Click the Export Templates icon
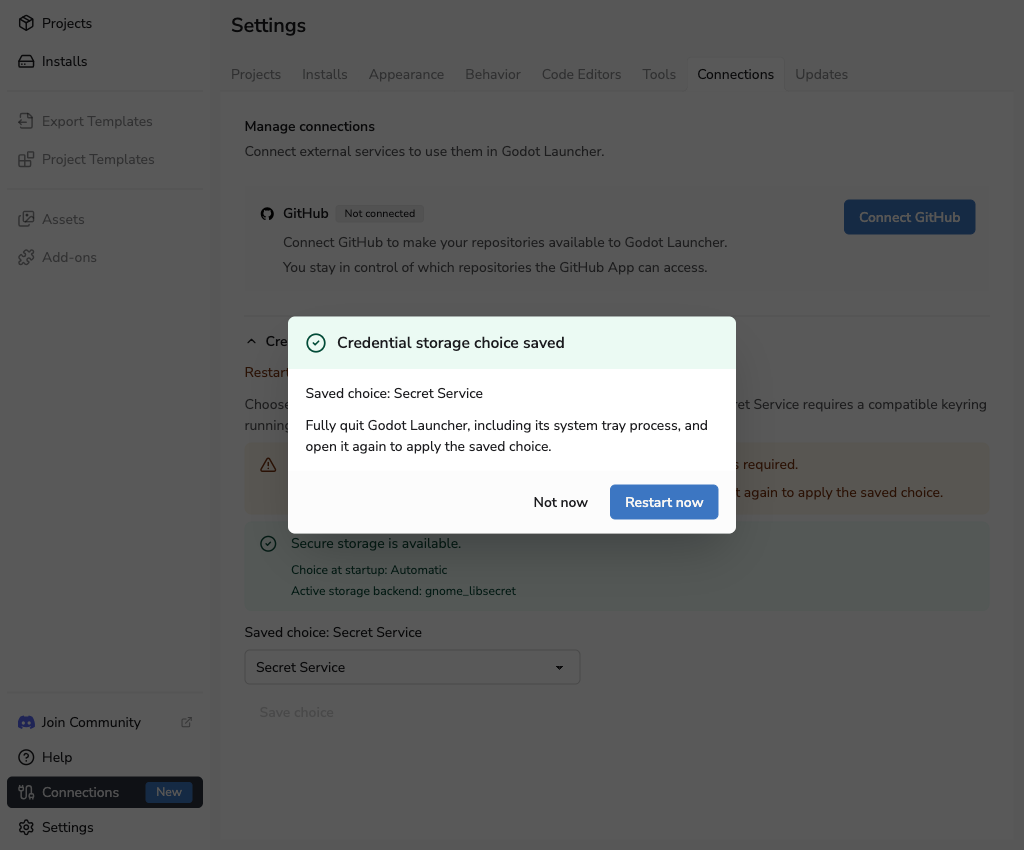This screenshot has width=1024, height=850. pos(26,121)
